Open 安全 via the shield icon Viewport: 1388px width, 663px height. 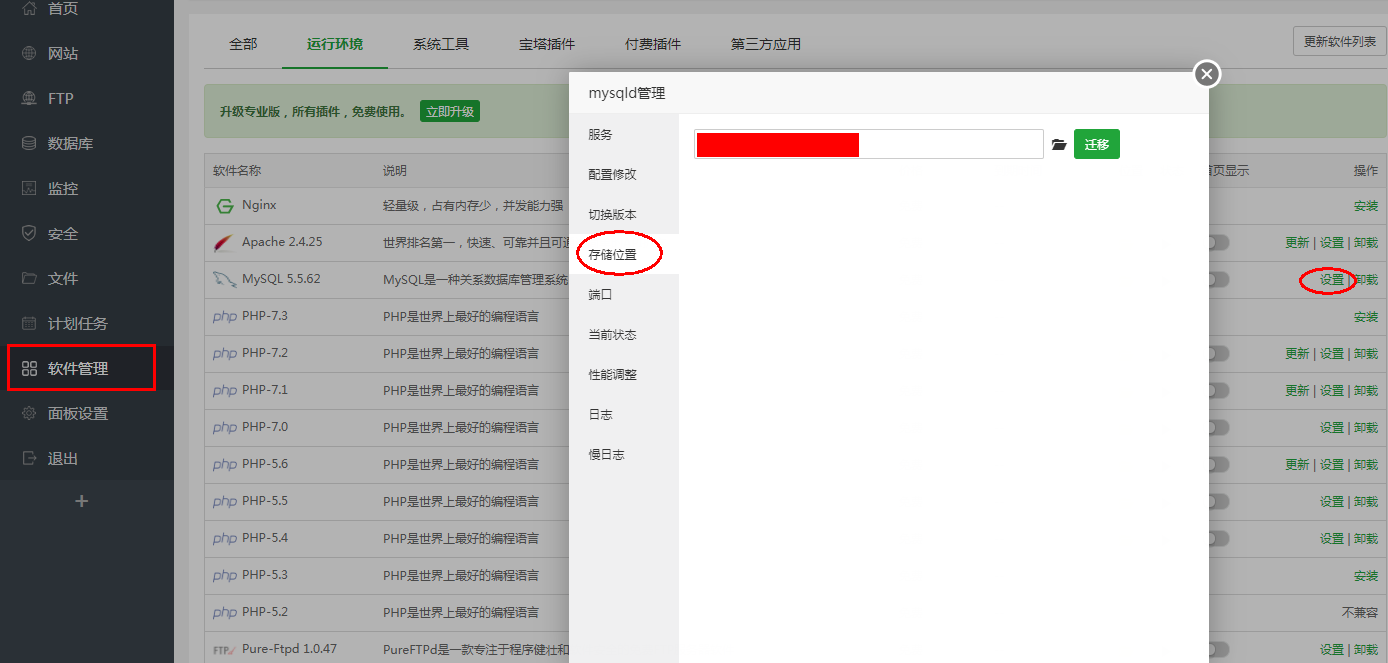(29, 233)
